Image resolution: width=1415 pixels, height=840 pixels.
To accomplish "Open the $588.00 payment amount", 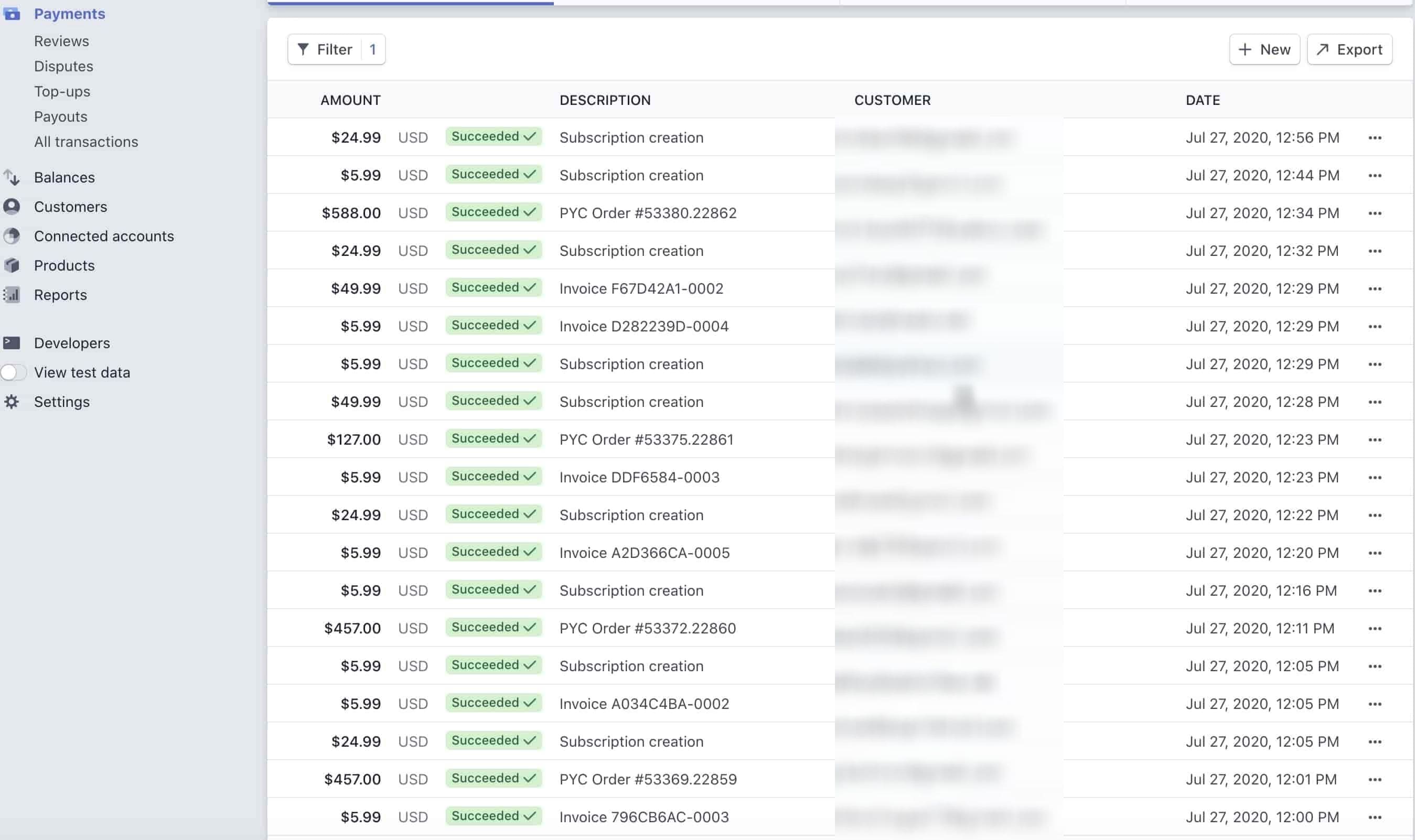I will coord(351,213).
